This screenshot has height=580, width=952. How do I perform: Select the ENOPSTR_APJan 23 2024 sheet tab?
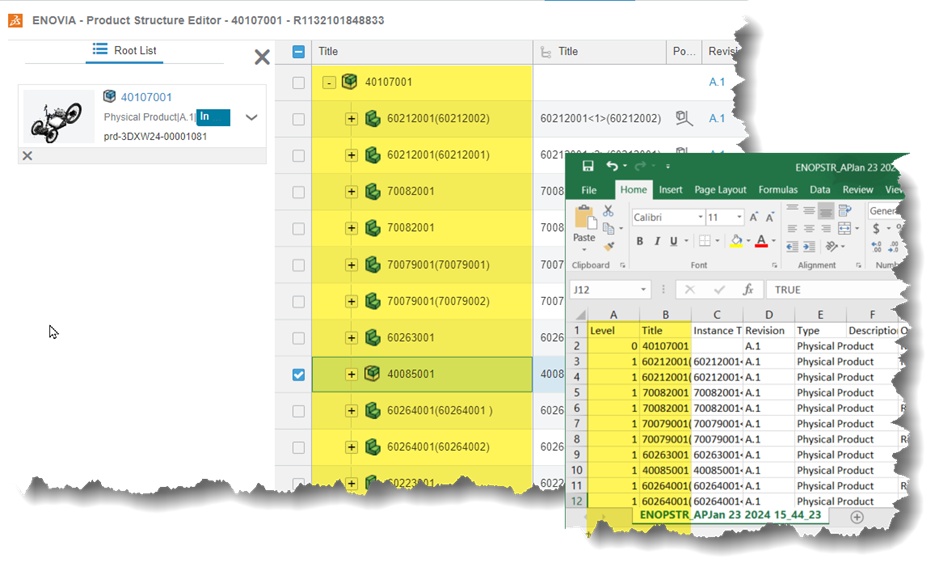(x=730, y=514)
